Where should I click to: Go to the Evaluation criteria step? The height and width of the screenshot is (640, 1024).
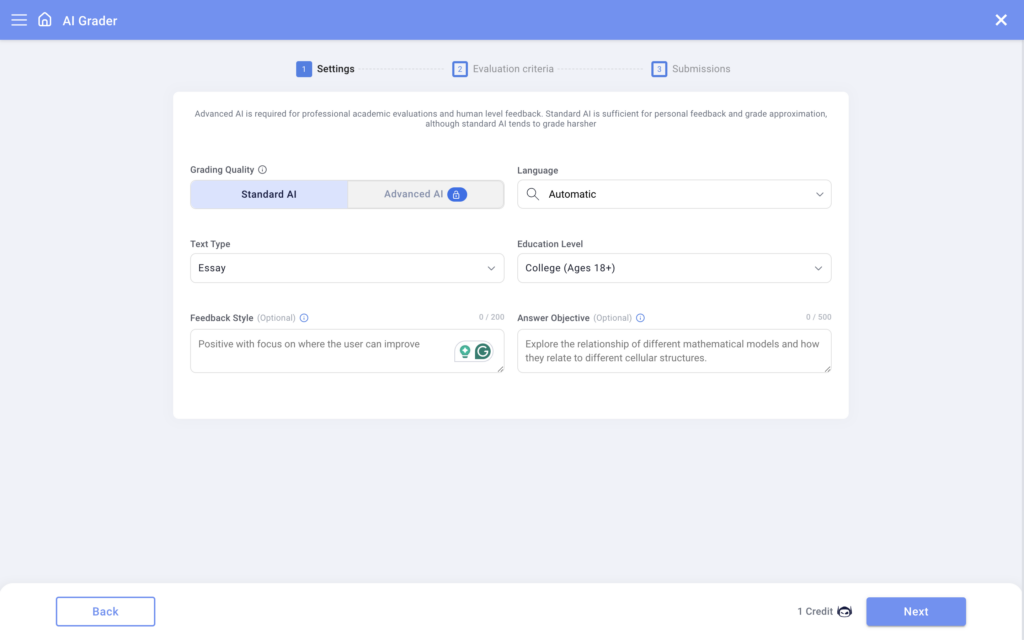point(506,68)
